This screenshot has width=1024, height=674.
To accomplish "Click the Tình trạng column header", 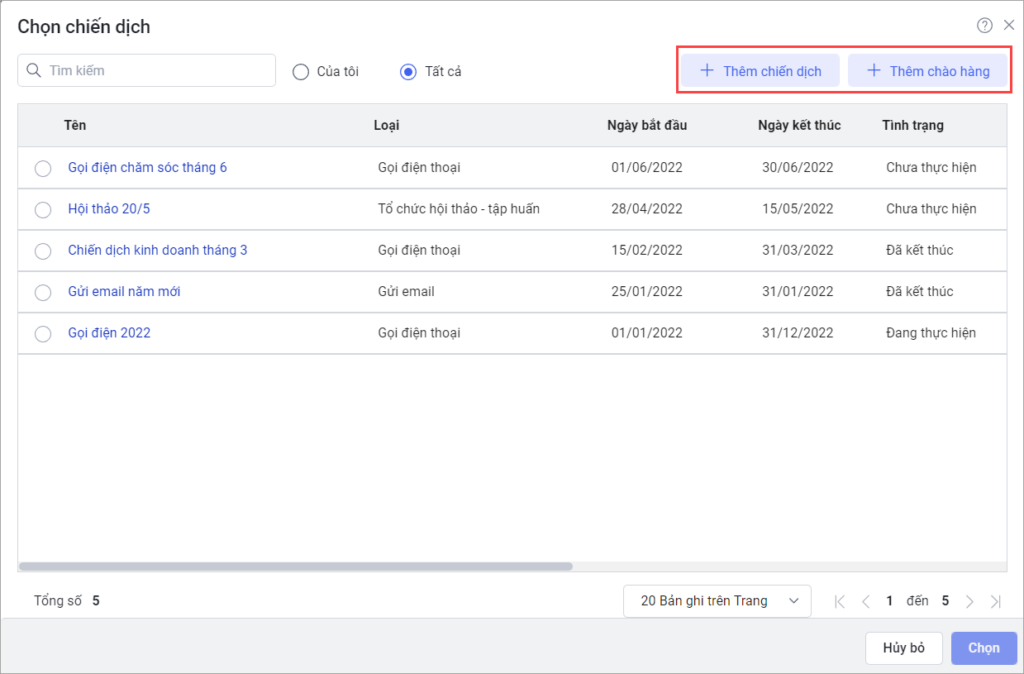I will click(x=912, y=125).
